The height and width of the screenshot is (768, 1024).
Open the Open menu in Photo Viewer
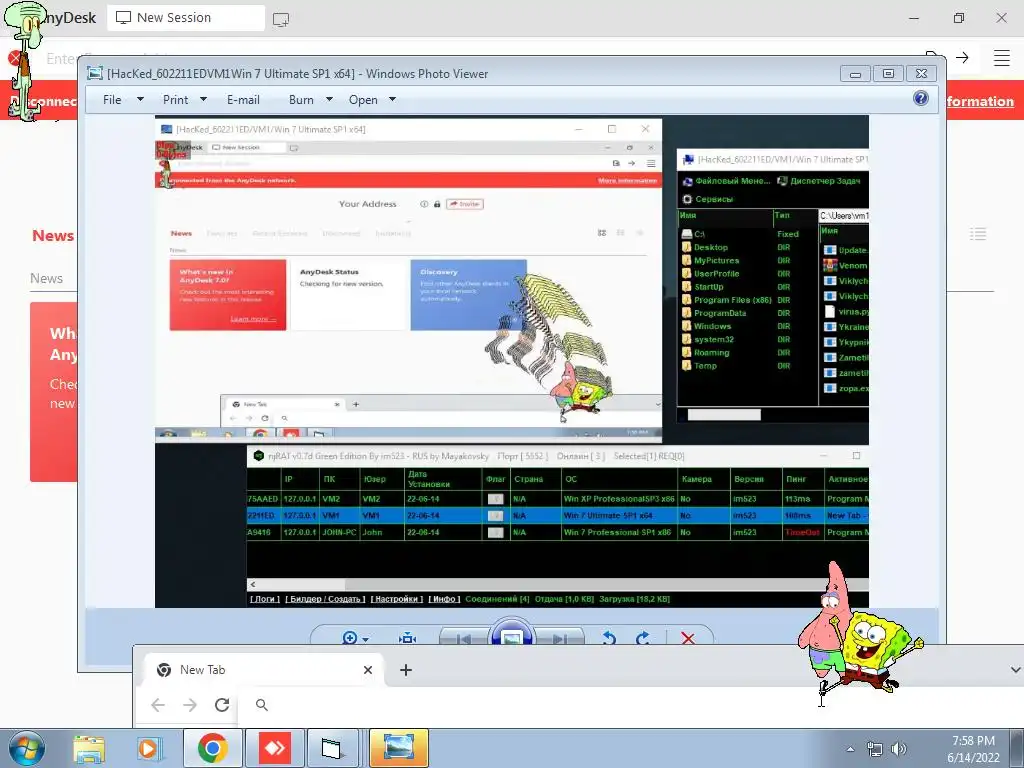tap(363, 99)
